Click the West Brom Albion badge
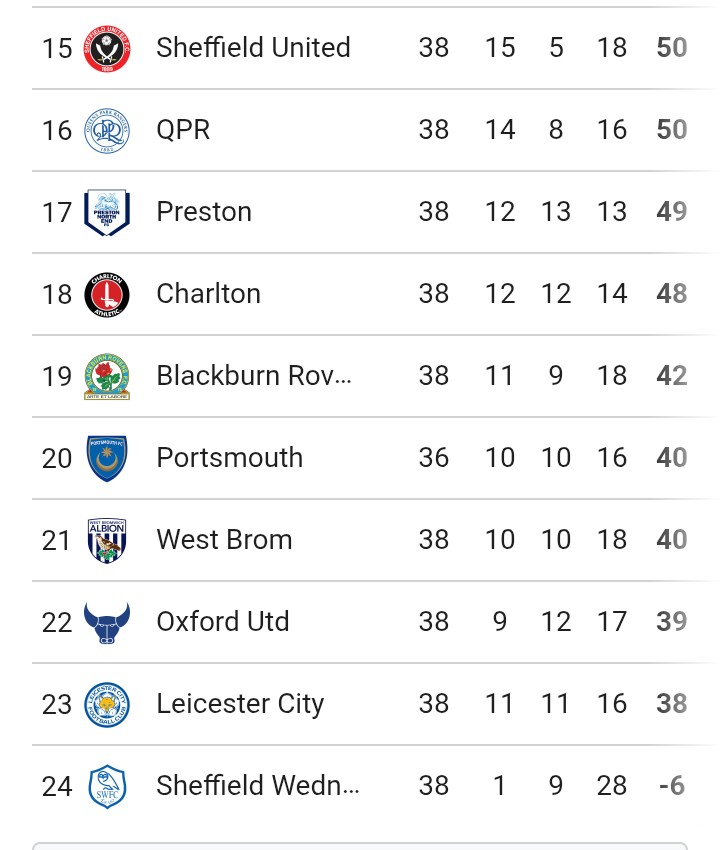 (x=107, y=540)
